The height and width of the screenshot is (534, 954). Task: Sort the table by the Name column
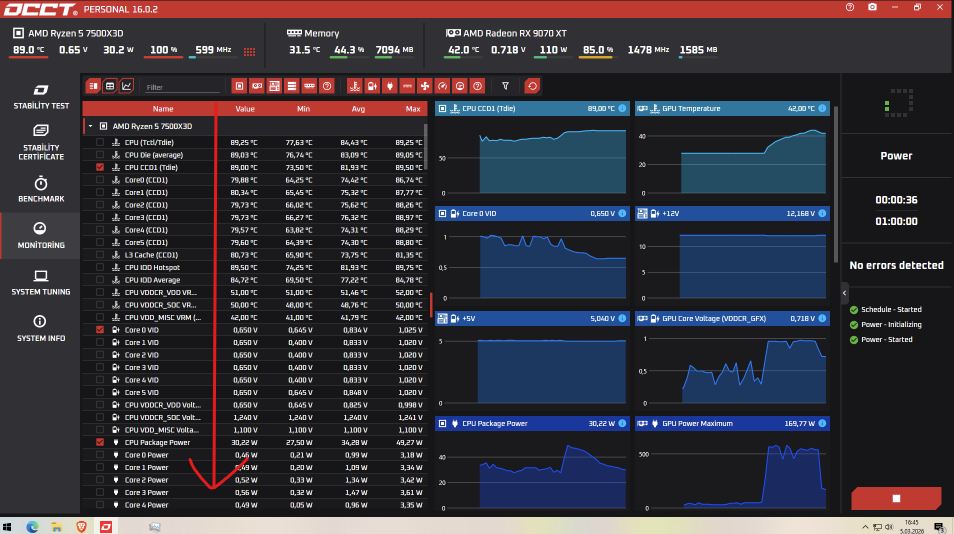163,109
